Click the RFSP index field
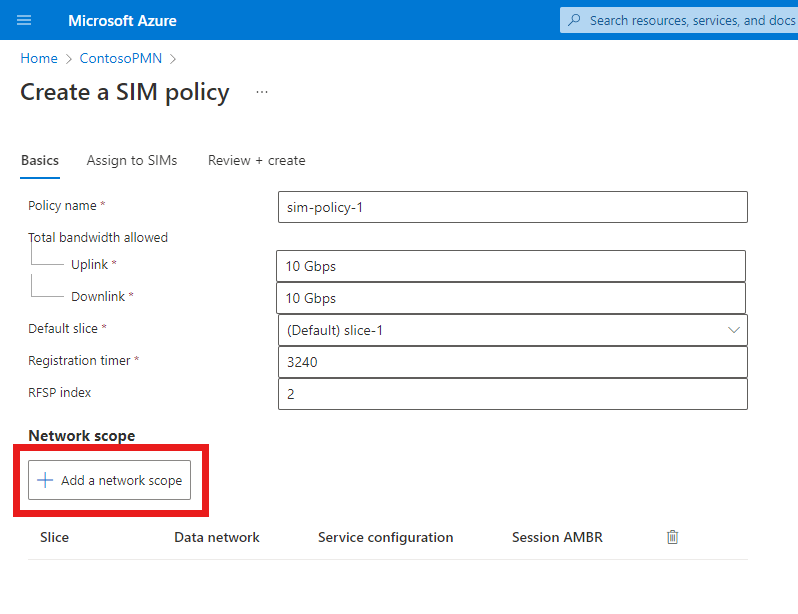This screenshot has width=798, height=614. point(512,394)
